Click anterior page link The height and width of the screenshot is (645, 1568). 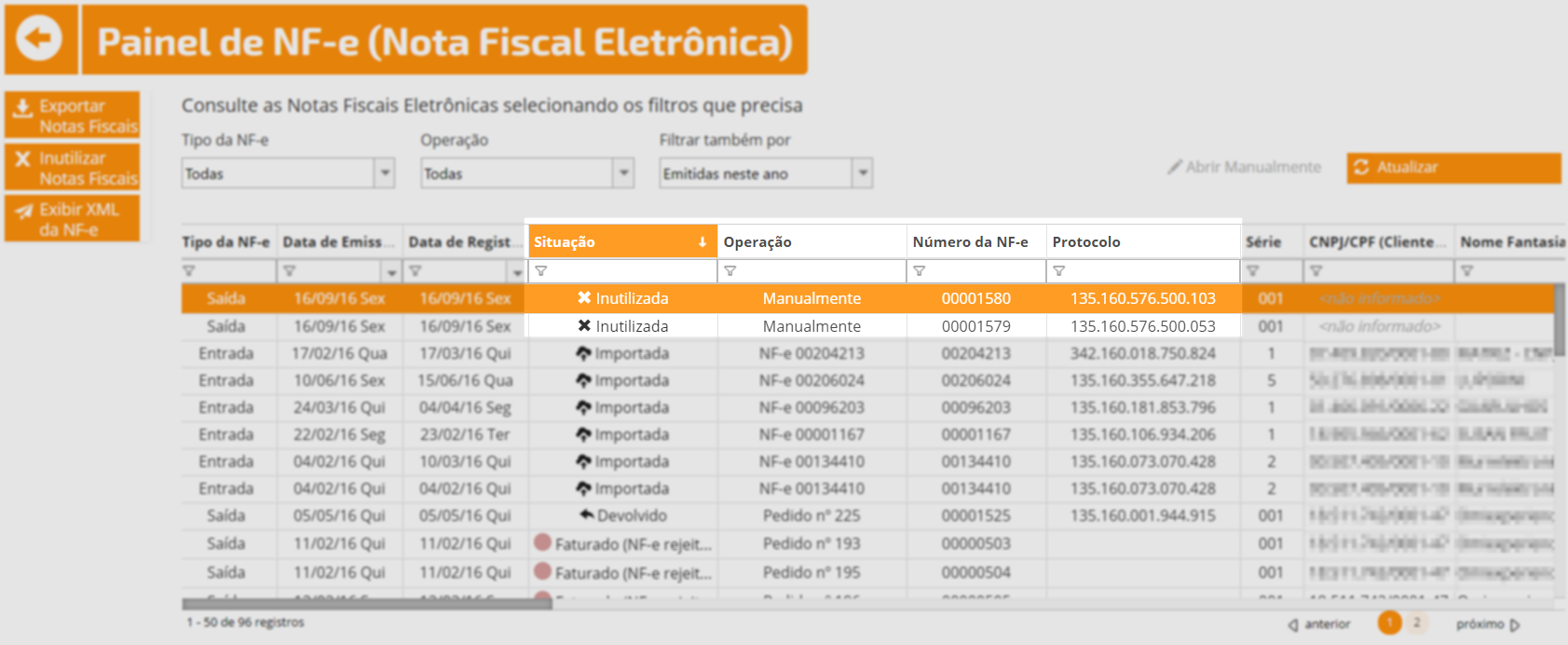(x=1319, y=624)
